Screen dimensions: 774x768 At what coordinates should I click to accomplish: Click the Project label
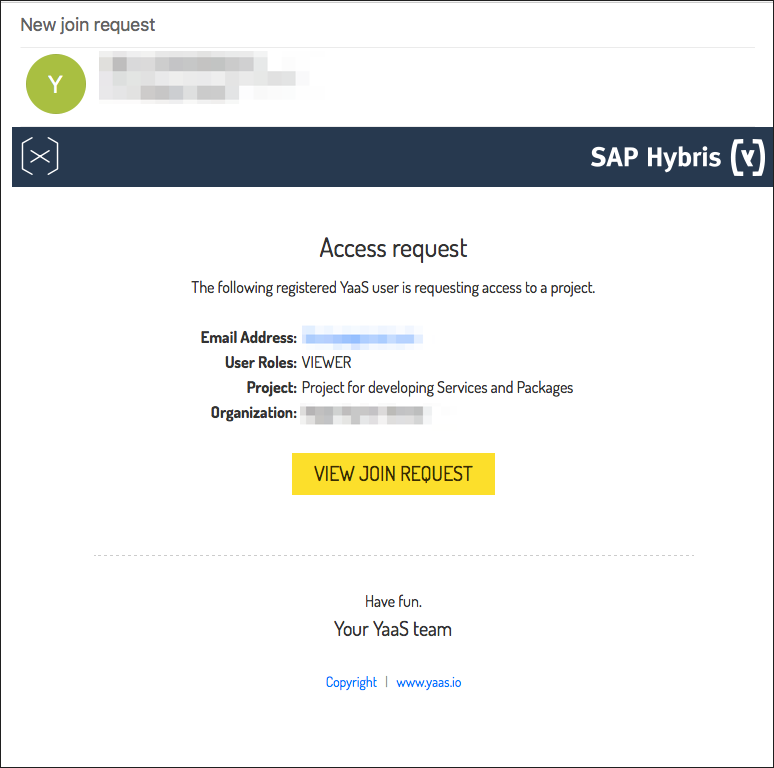coord(271,388)
